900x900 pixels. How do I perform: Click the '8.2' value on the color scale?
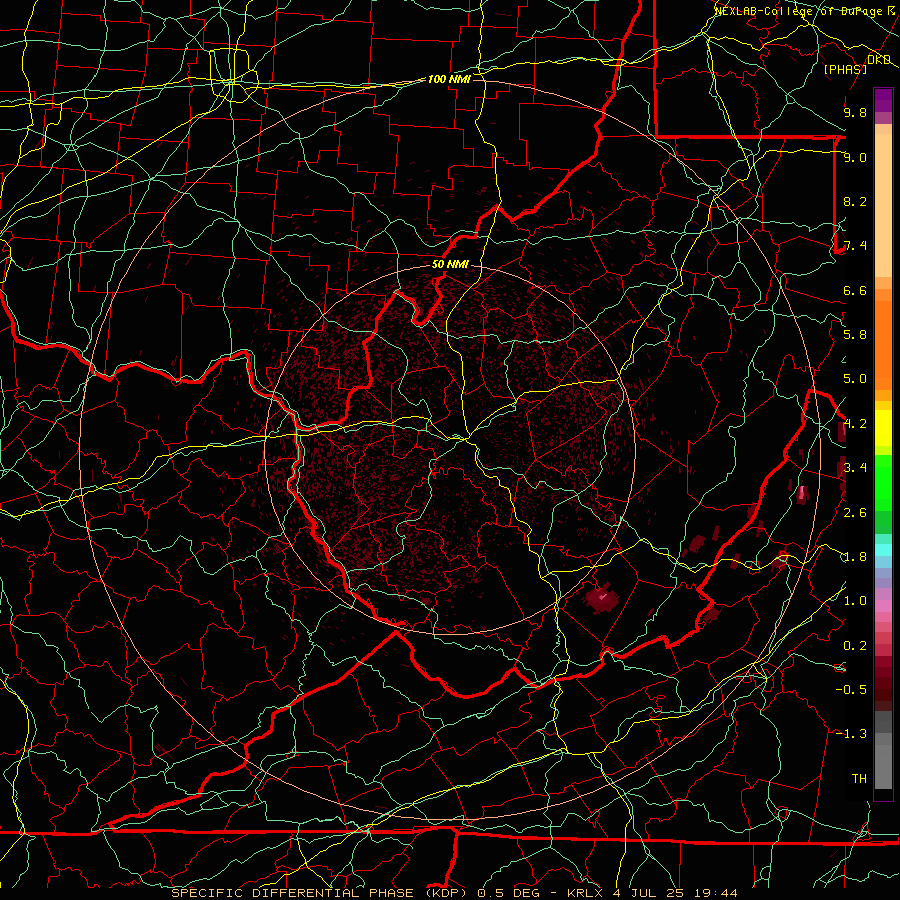(855, 201)
